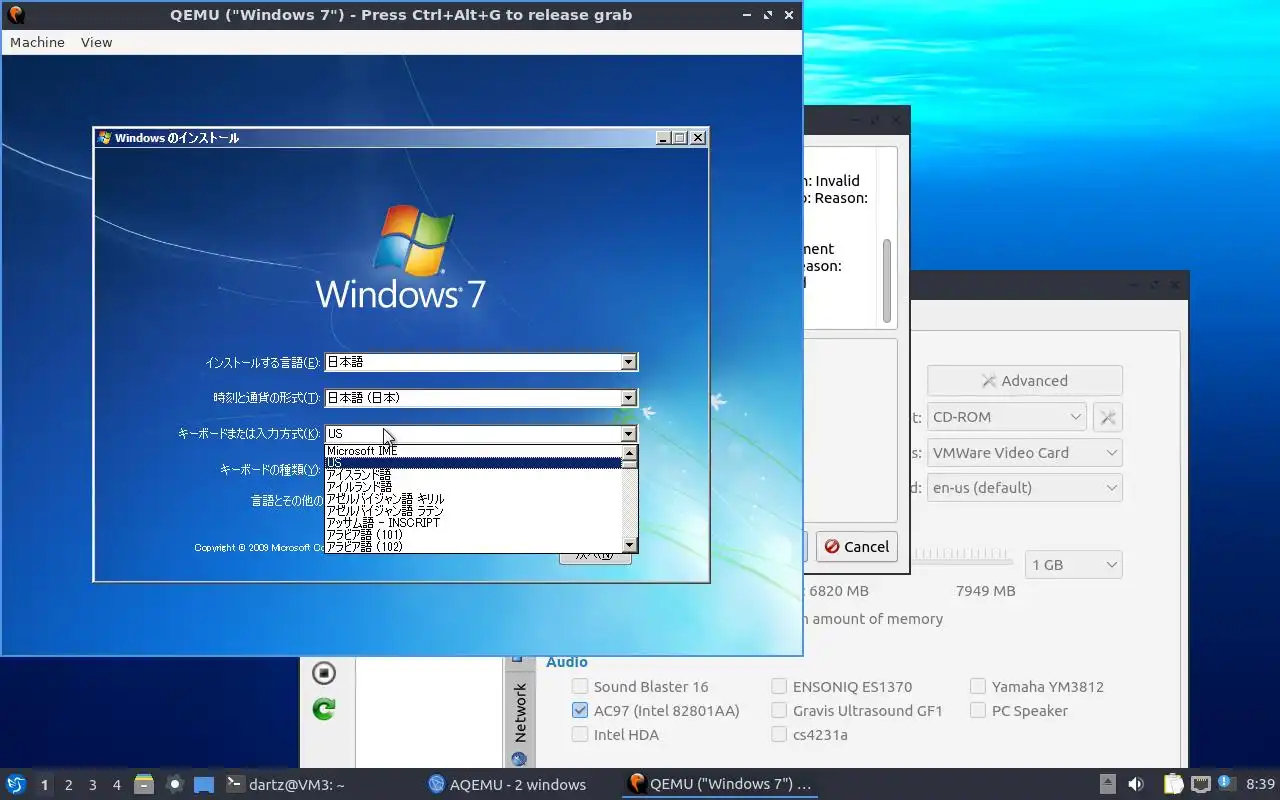Click the Cancel button in the dialog

tap(856, 547)
